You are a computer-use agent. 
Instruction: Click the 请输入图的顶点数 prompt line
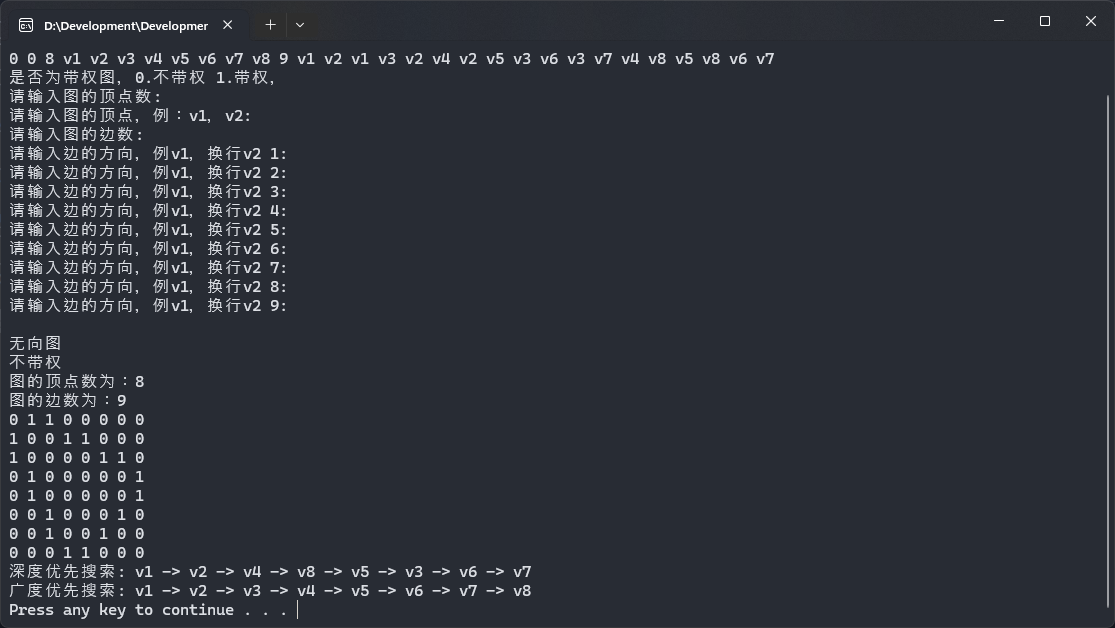pyautogui.click(x=85, y=97)
